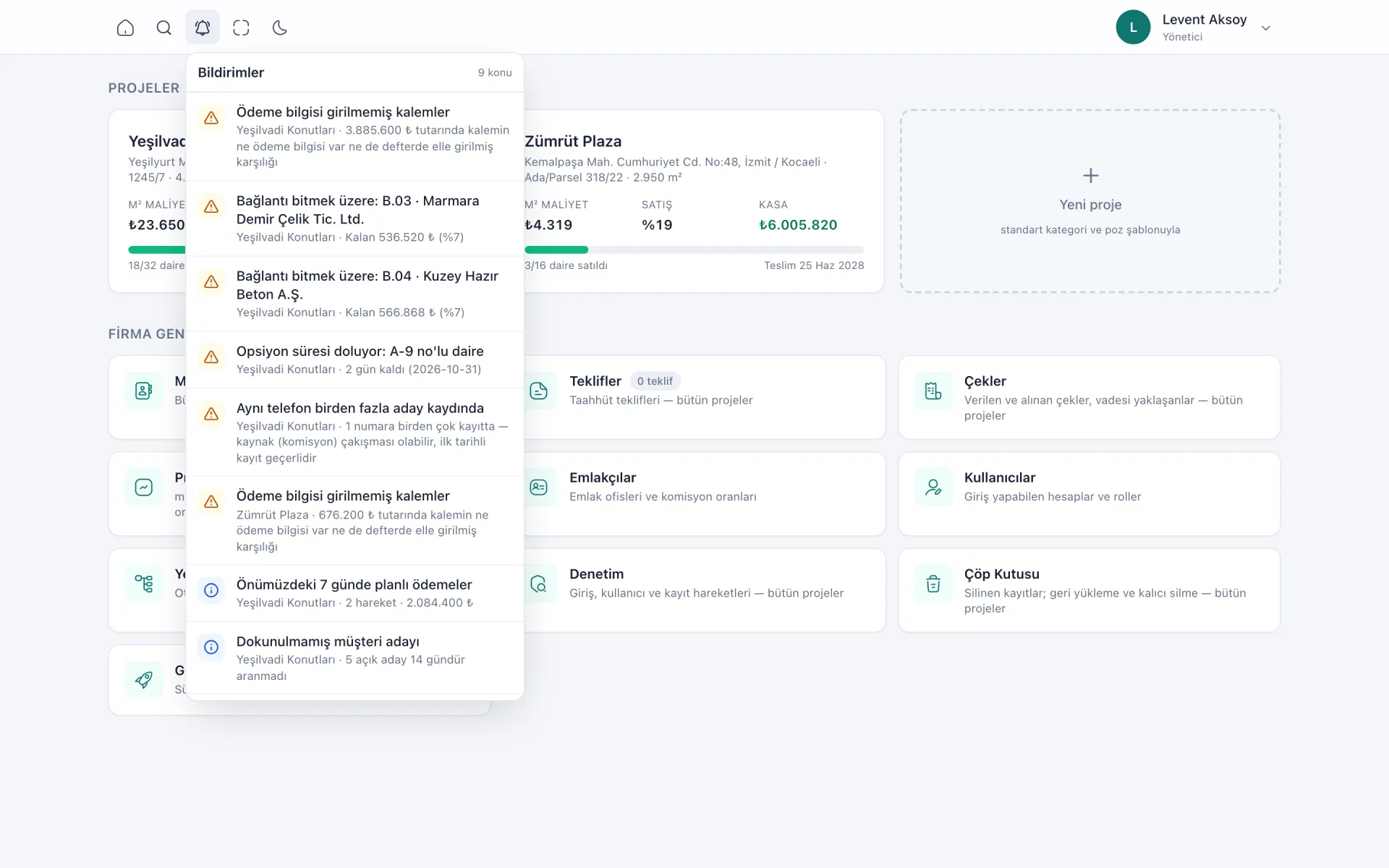Enter fullscreen mode icon

pyautogui.click(x=241, y=27)
